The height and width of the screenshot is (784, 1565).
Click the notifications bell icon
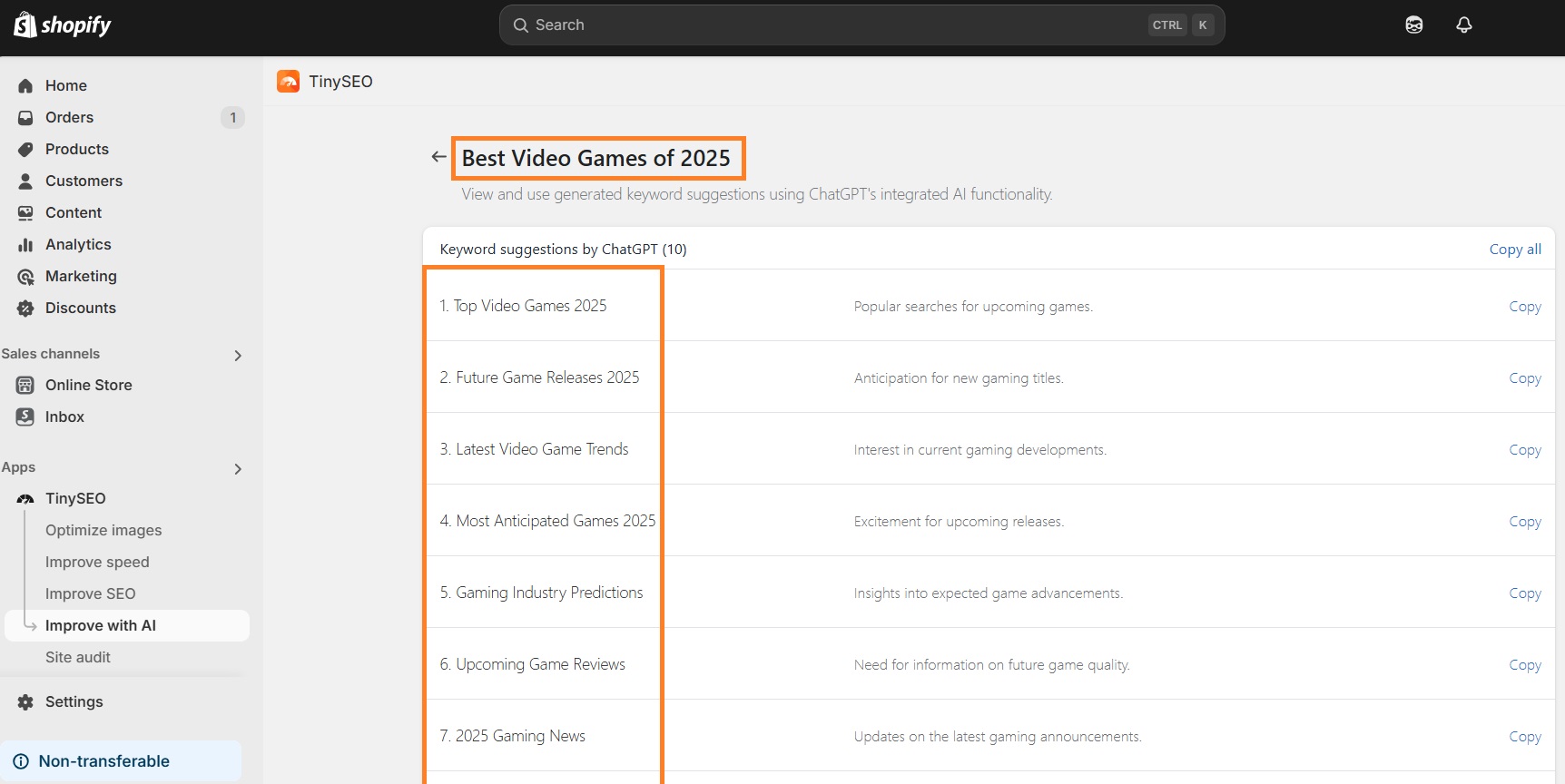[1463, 24]
